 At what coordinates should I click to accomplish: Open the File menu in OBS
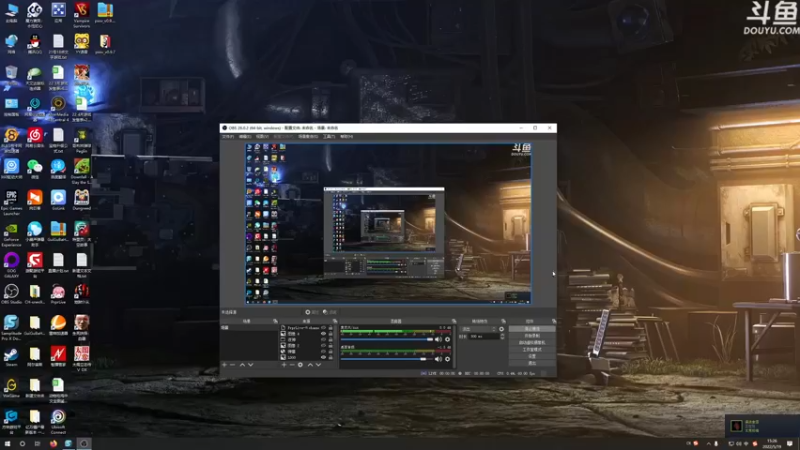228,136
